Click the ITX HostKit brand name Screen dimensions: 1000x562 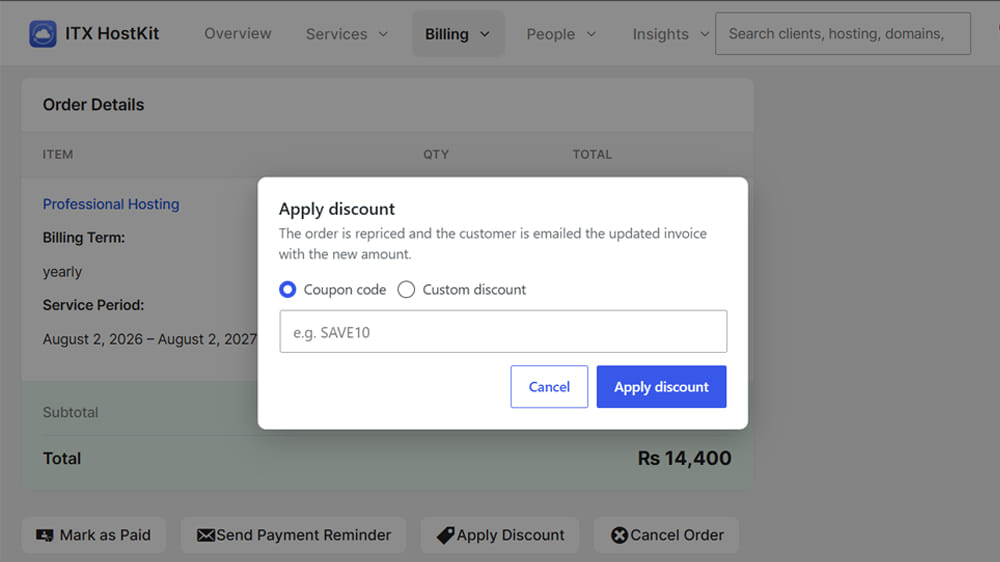[x=112, y=34]
